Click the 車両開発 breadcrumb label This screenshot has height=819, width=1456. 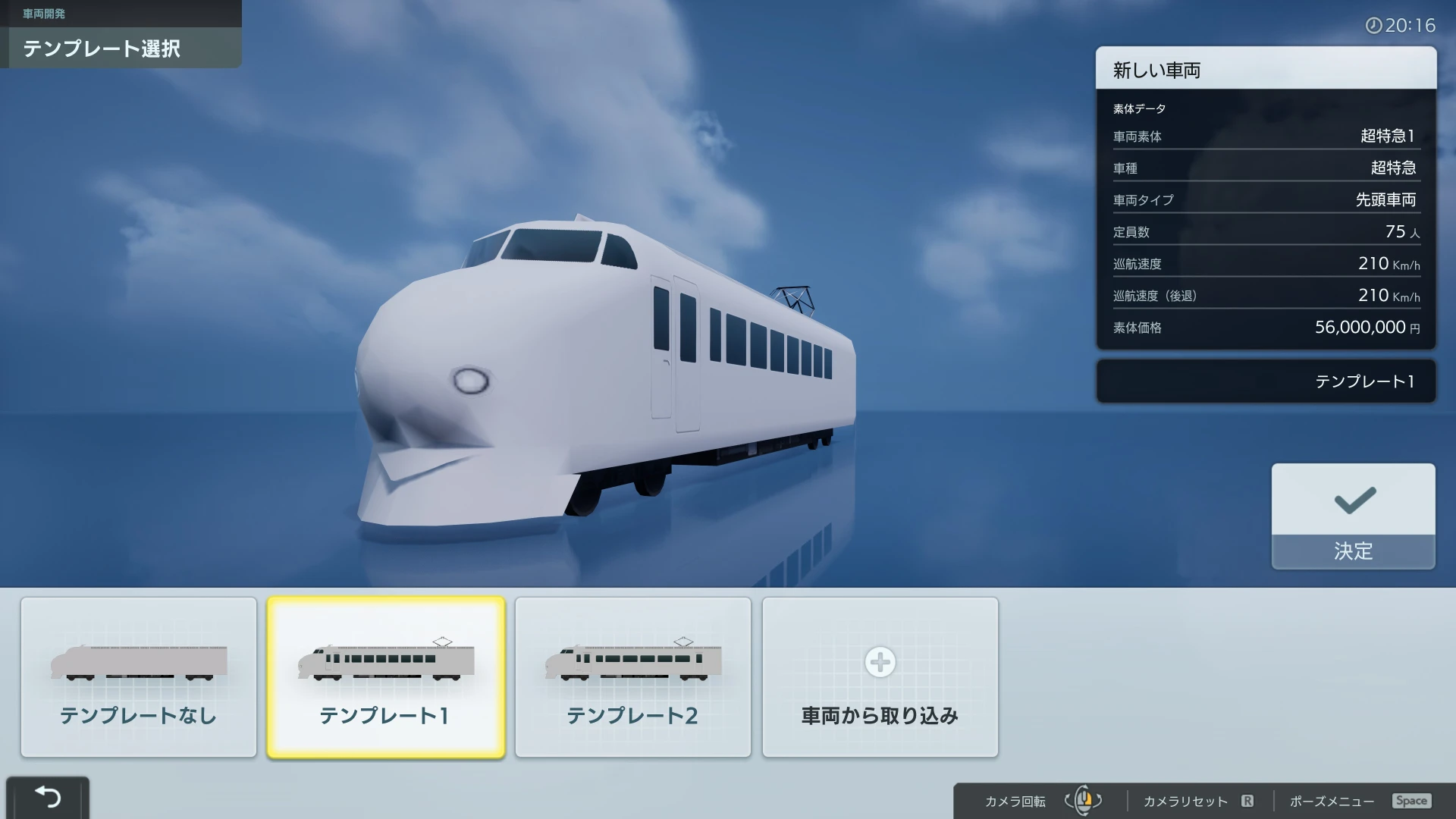[x=44, y=14]
